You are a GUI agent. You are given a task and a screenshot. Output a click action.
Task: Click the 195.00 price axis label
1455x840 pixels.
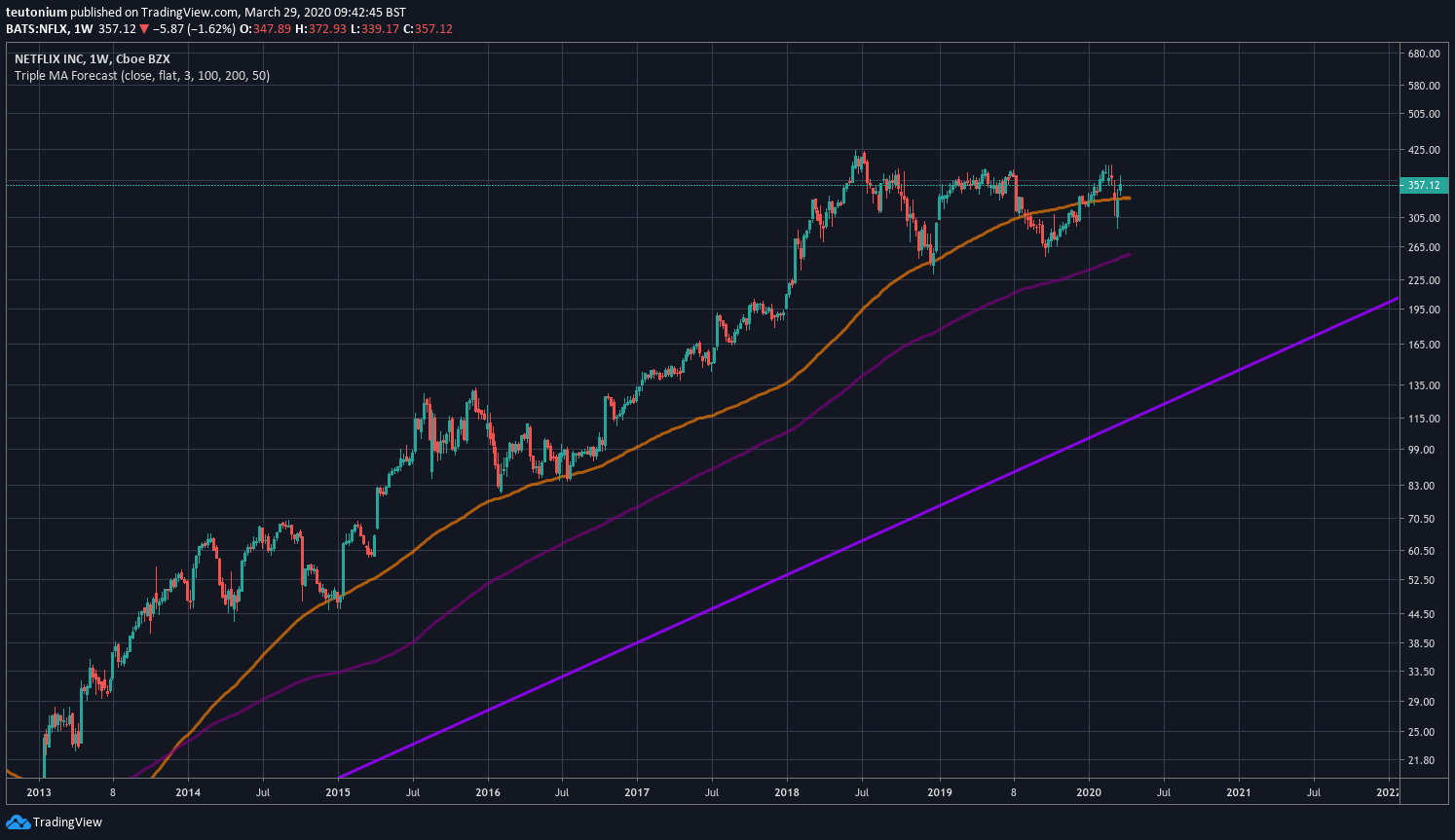tap(1425, 310)
